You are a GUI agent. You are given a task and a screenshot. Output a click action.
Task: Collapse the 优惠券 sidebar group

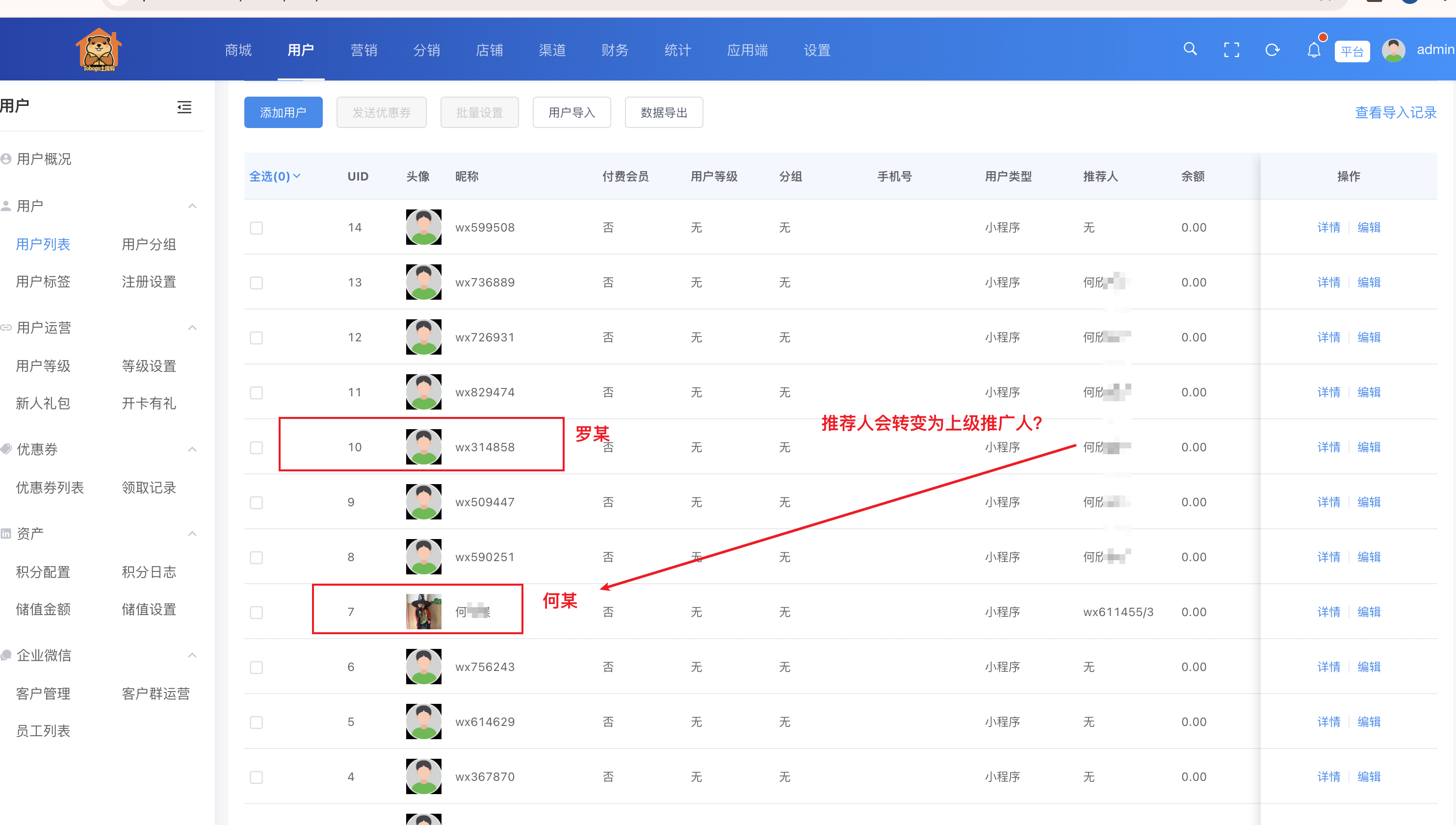[x=192, y=449]
